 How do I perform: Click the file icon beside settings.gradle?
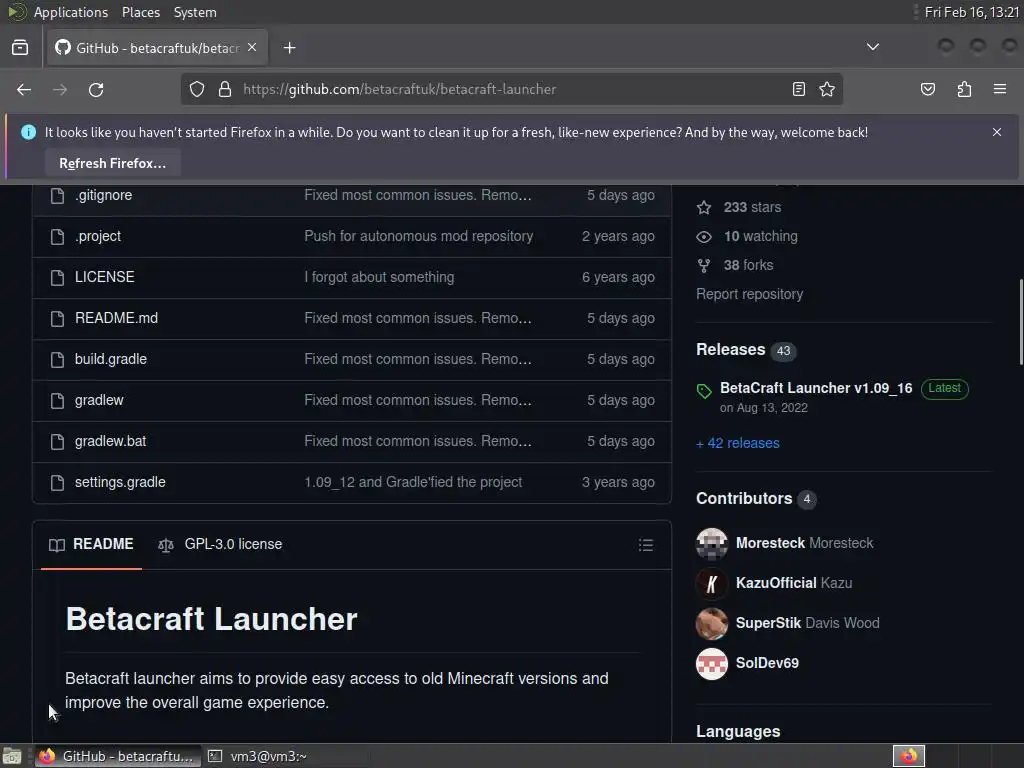(57, 483)
